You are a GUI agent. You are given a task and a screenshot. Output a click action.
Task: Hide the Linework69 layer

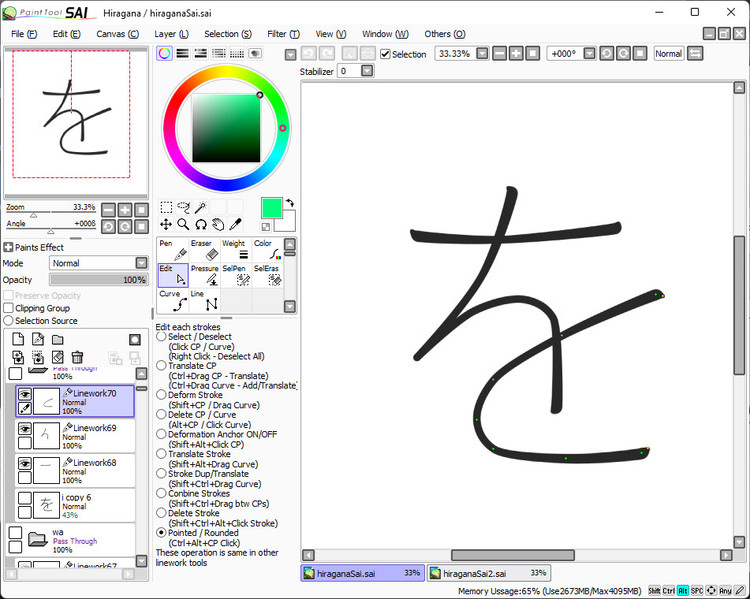(x=25, y=428)
